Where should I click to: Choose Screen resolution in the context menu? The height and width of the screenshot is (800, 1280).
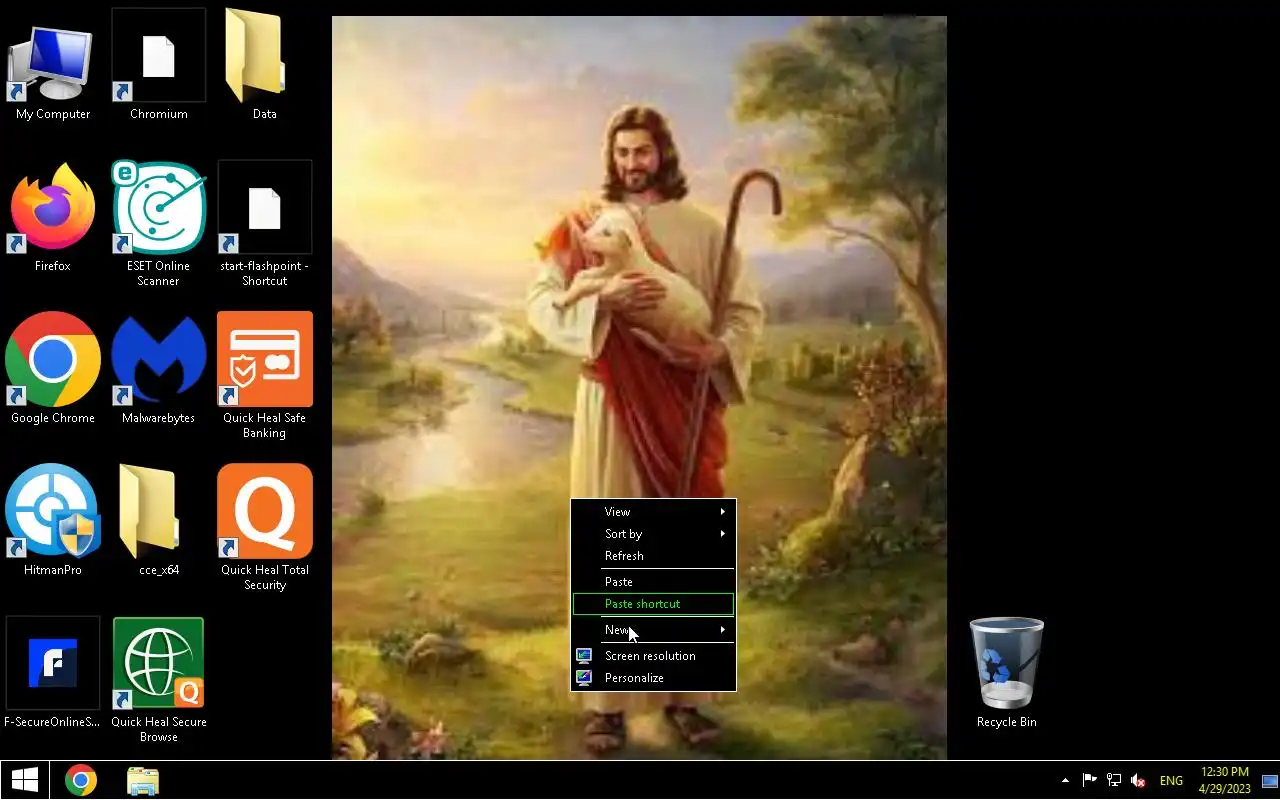pos(654,656)
